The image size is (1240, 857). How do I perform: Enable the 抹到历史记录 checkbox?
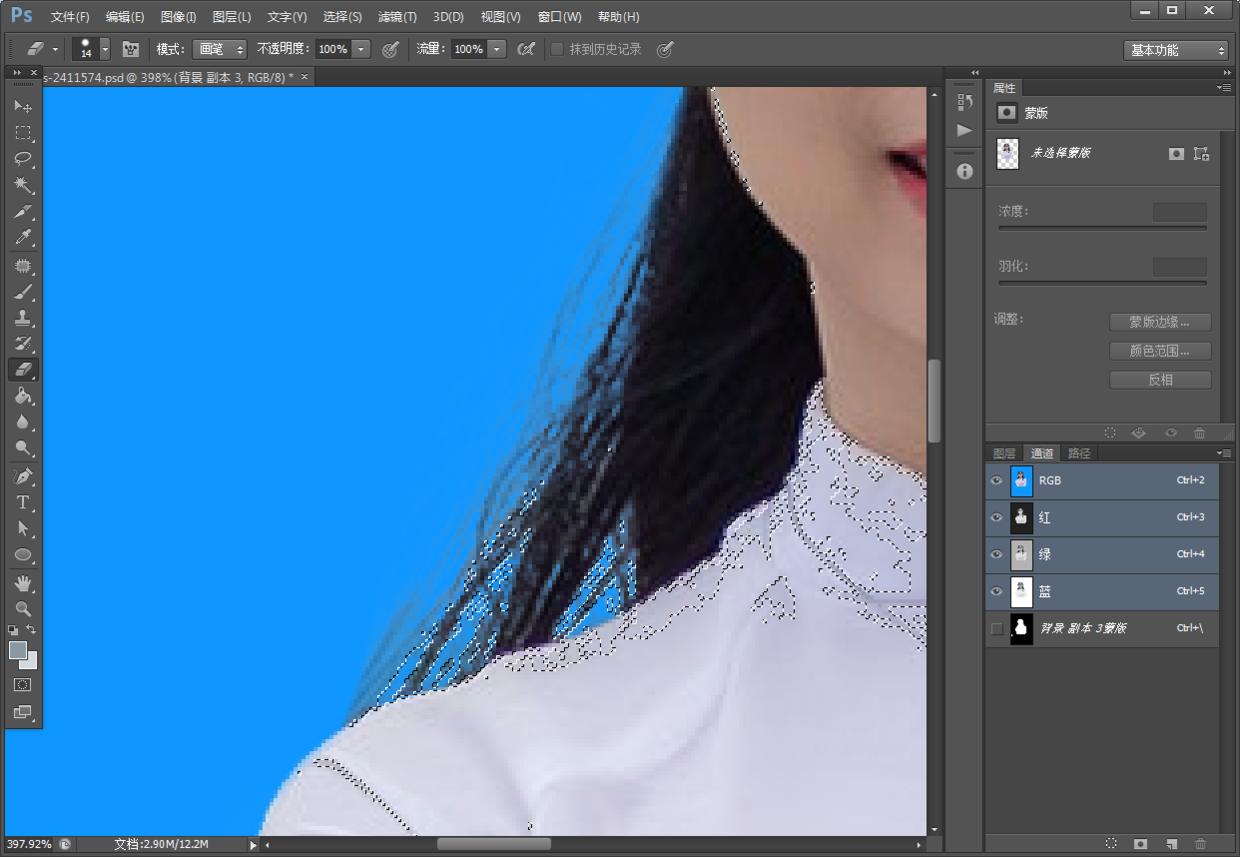tap(557, 49)
